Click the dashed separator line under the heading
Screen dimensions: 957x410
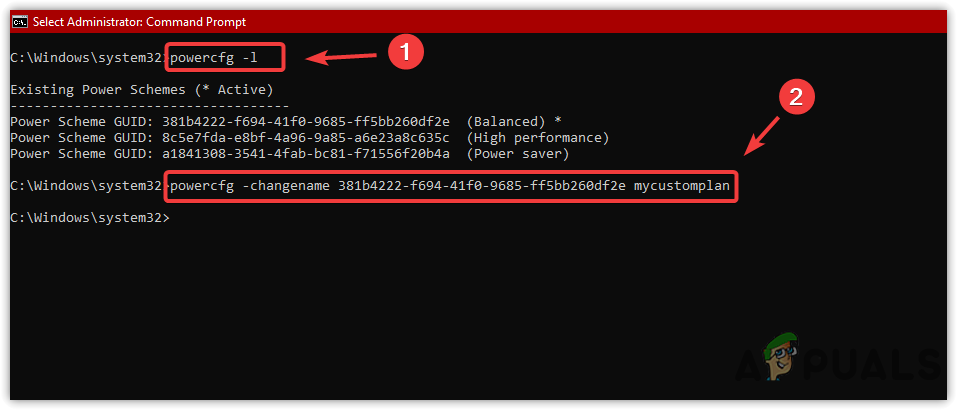[150, 105]
